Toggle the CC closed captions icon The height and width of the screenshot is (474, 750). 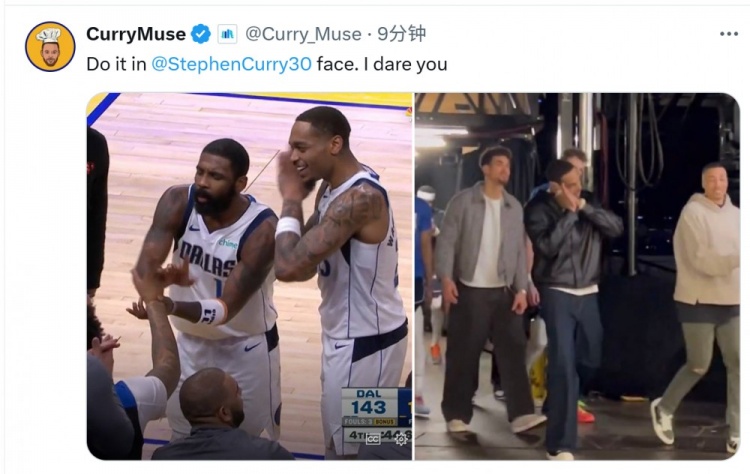(373, 438)
